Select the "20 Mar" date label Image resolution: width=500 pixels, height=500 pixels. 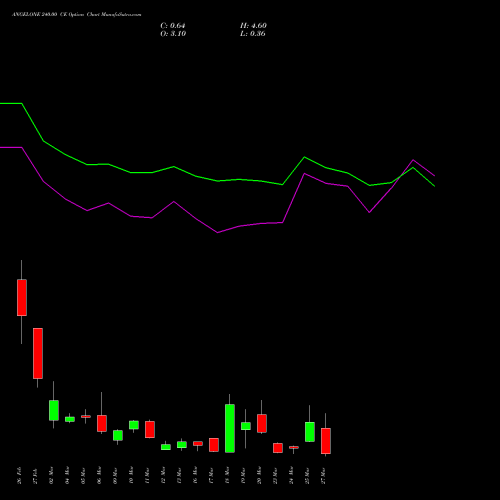(x=259, y=475)
